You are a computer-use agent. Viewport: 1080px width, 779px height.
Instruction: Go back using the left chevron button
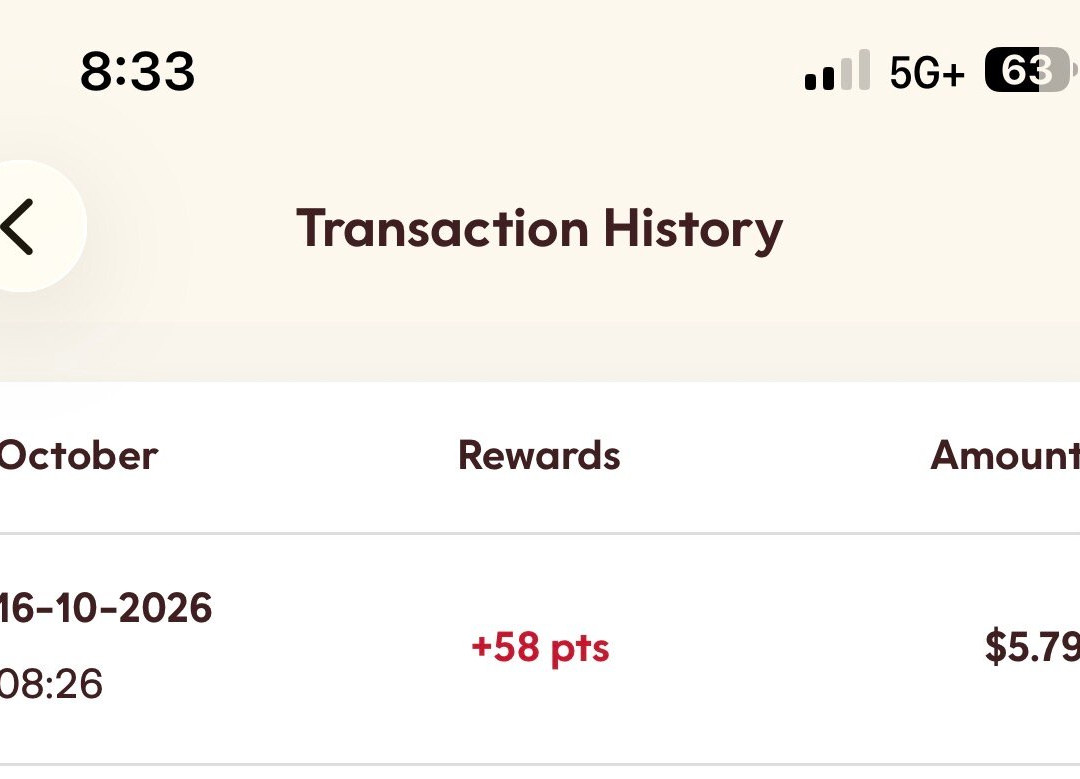[x=17, y=227]
